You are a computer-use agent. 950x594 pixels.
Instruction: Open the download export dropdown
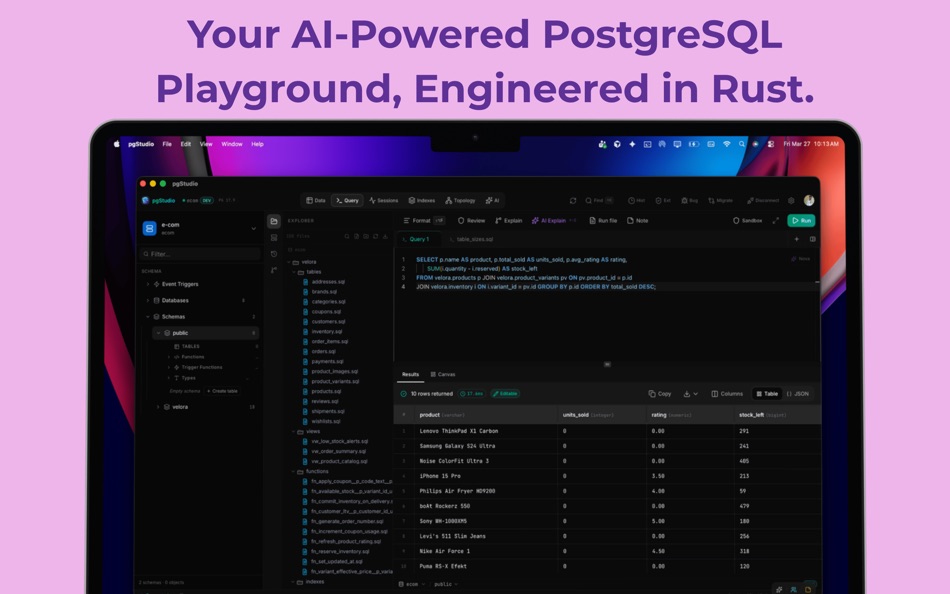click(691, 394)
